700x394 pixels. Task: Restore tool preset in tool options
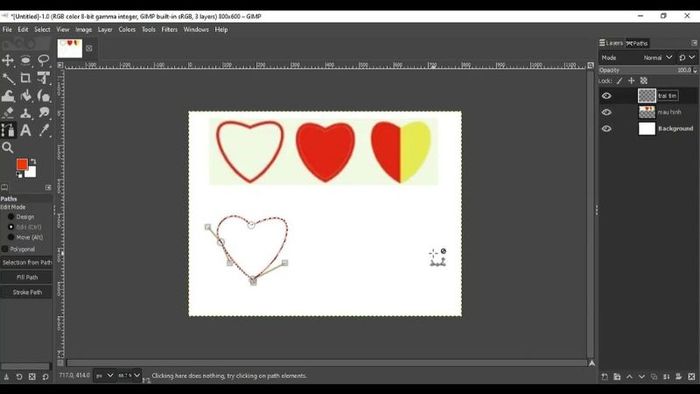click(x=19, y=377)
